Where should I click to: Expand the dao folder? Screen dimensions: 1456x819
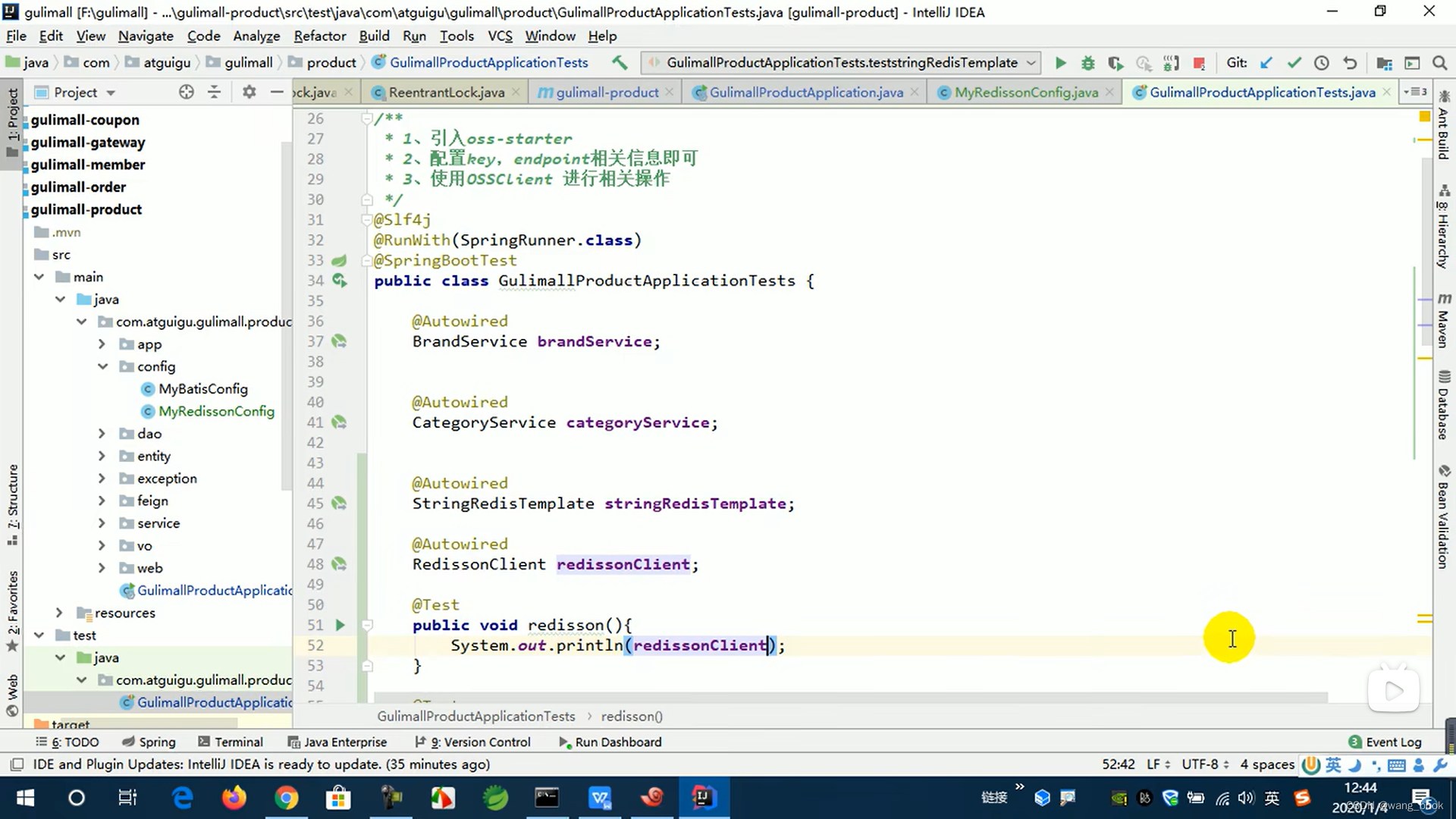pyautogui.click(x=102, y=434)
